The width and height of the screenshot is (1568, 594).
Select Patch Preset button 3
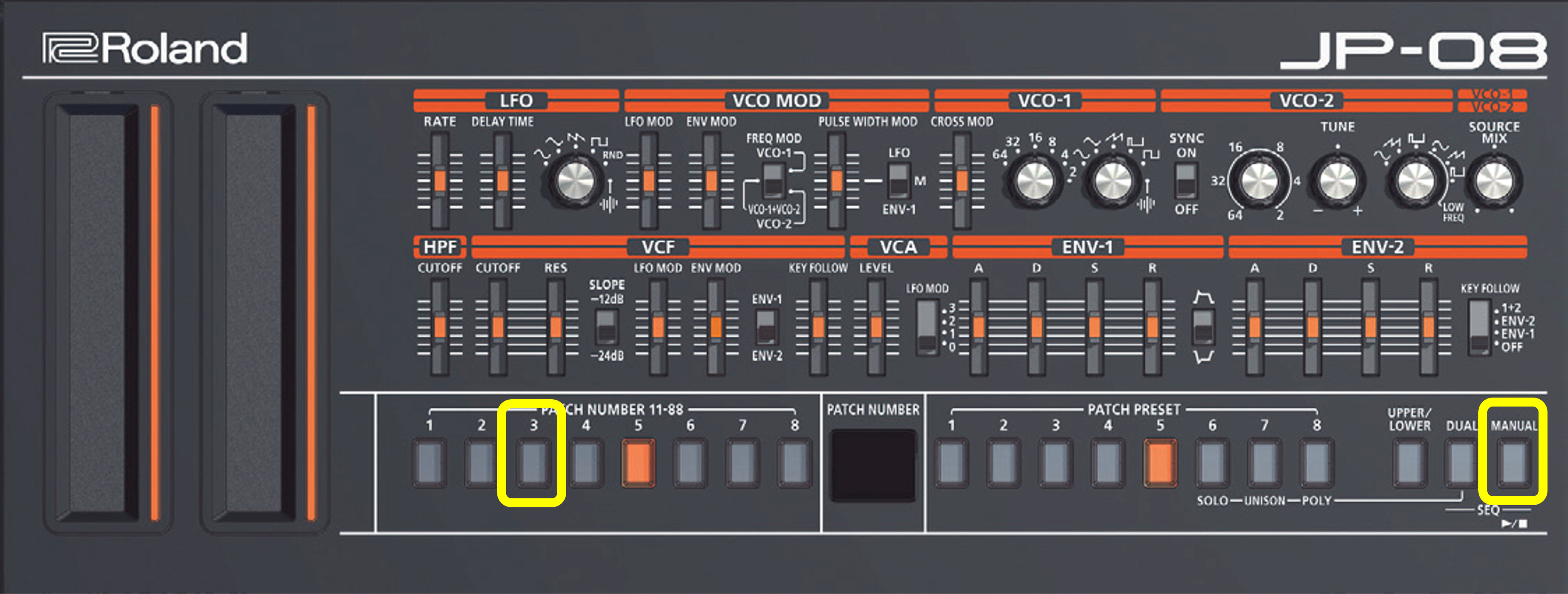pos(1056,463)
